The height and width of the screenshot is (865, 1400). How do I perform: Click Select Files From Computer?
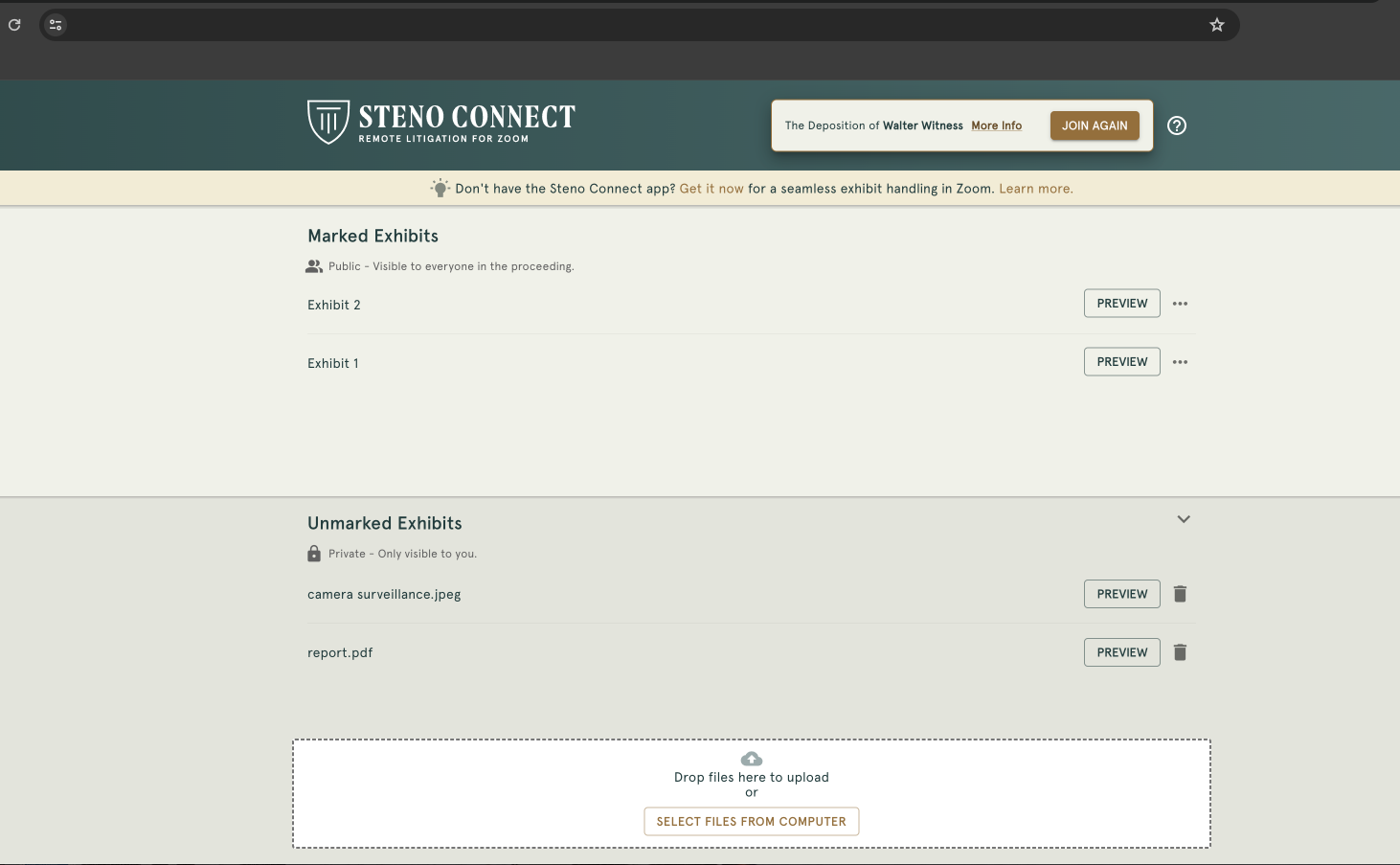tap(751, 822)
